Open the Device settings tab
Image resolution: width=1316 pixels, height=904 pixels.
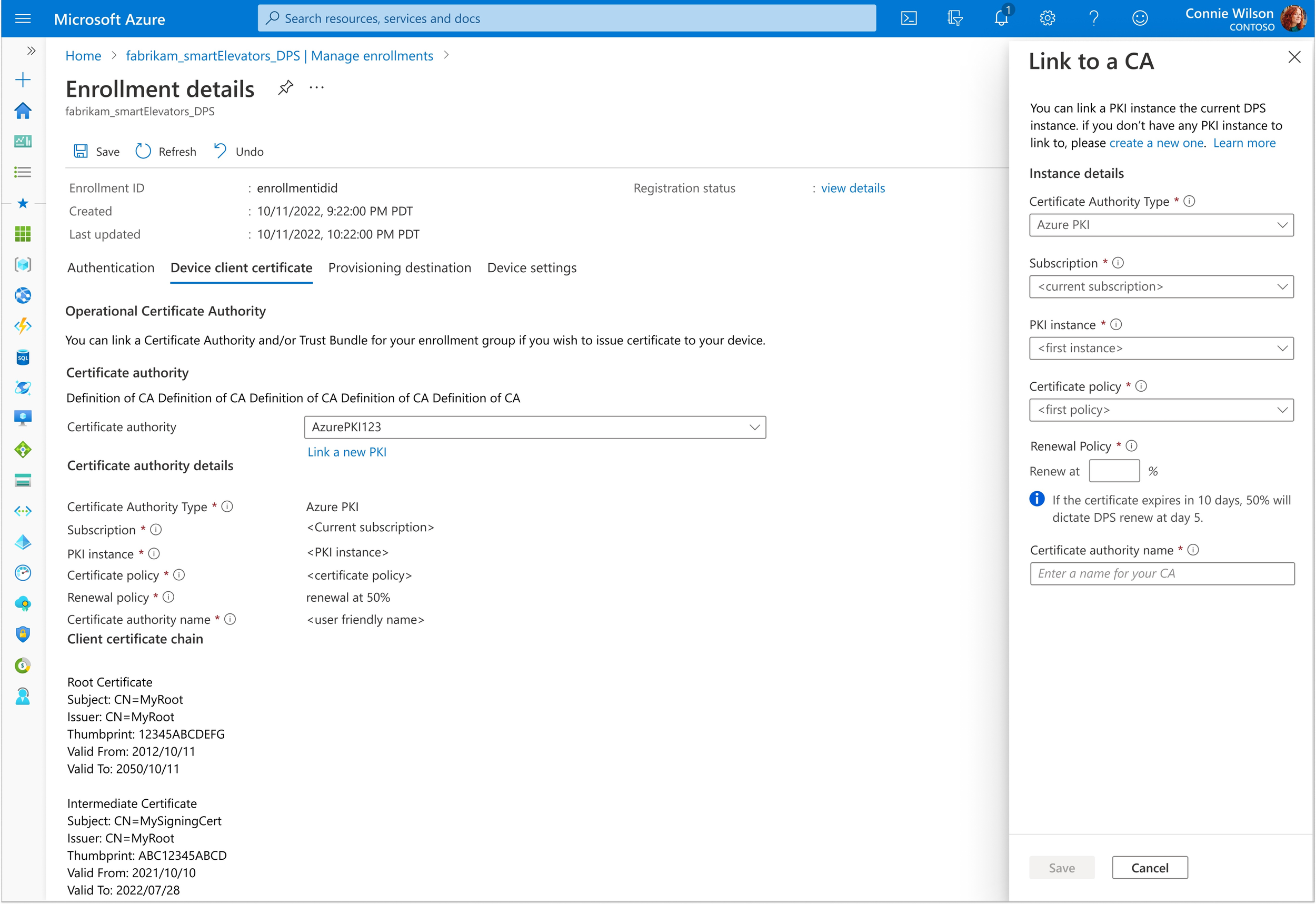click(532, 268)
